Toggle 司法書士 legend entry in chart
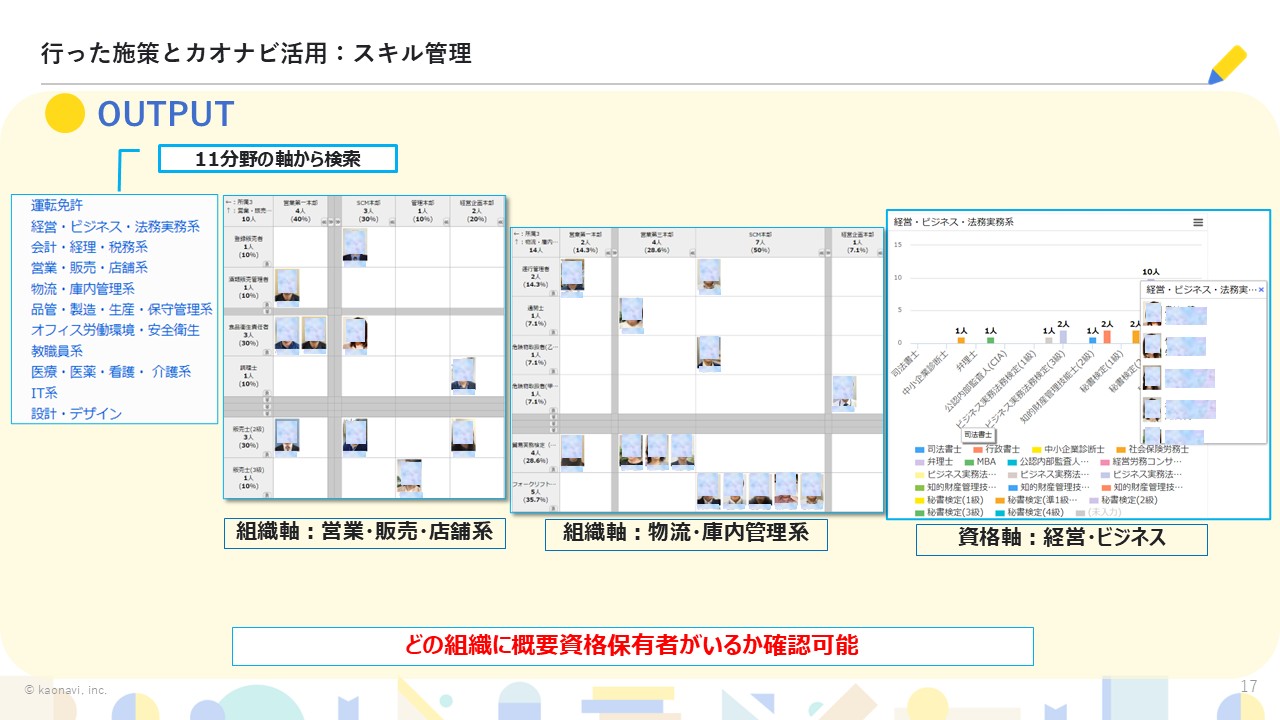The height and width of the screenshot is (720, 1280). click(x=940, y=450)
